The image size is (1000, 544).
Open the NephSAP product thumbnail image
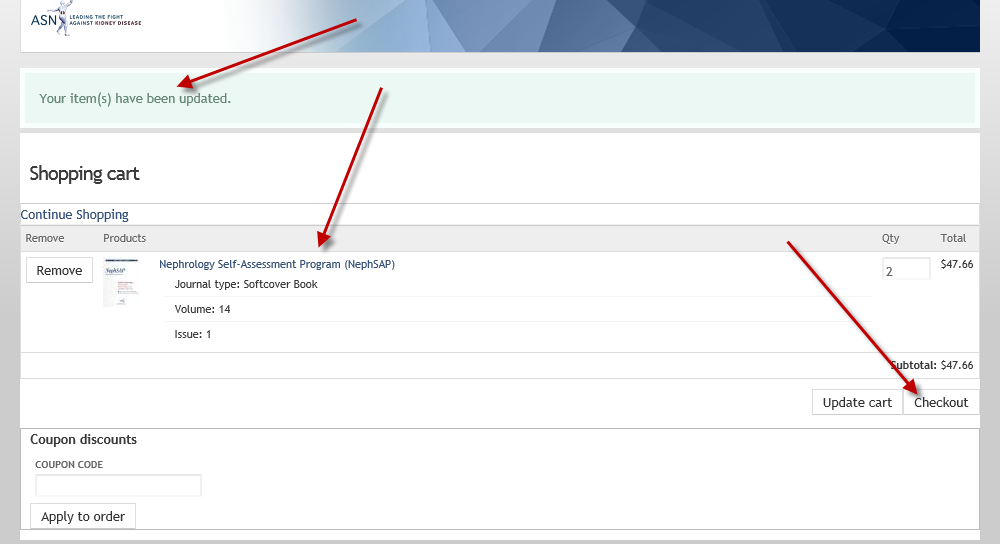coord(122,282)
